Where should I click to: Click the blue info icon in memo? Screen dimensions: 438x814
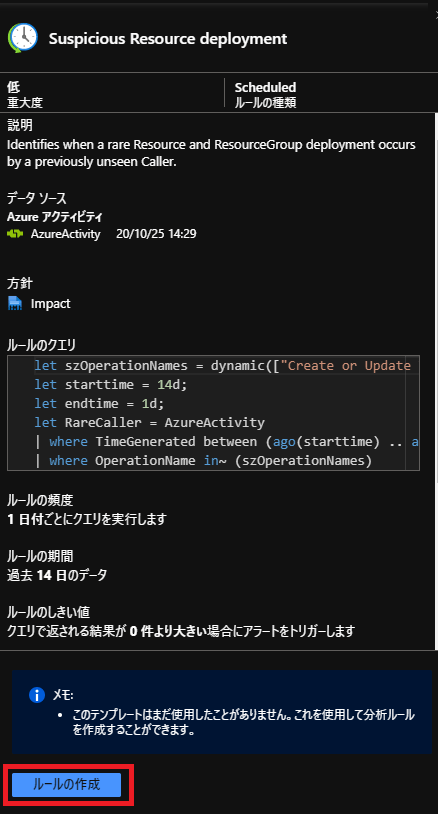(x=36, y=695)
